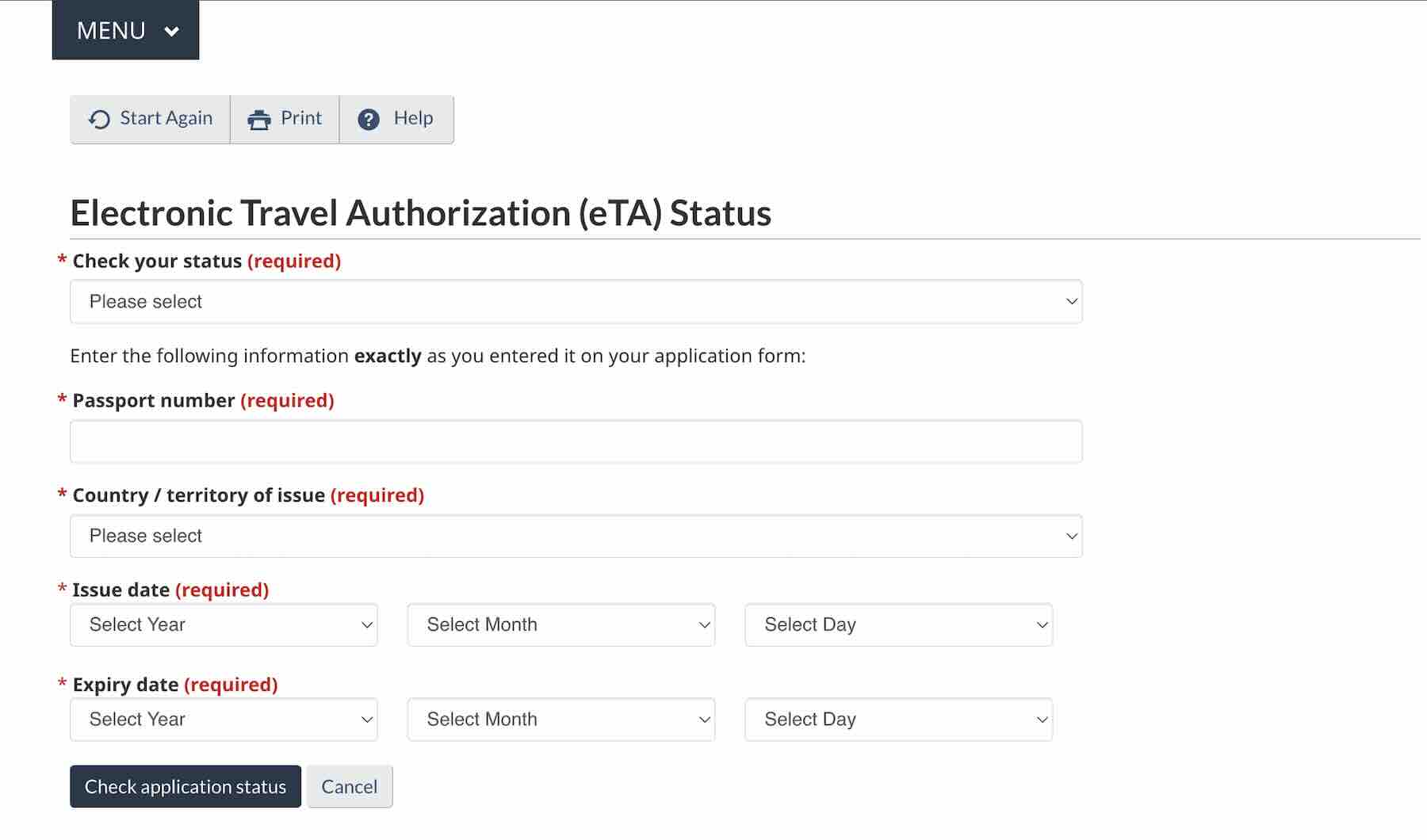Open the Select Day dropdown under Issue date

point(898,624)
